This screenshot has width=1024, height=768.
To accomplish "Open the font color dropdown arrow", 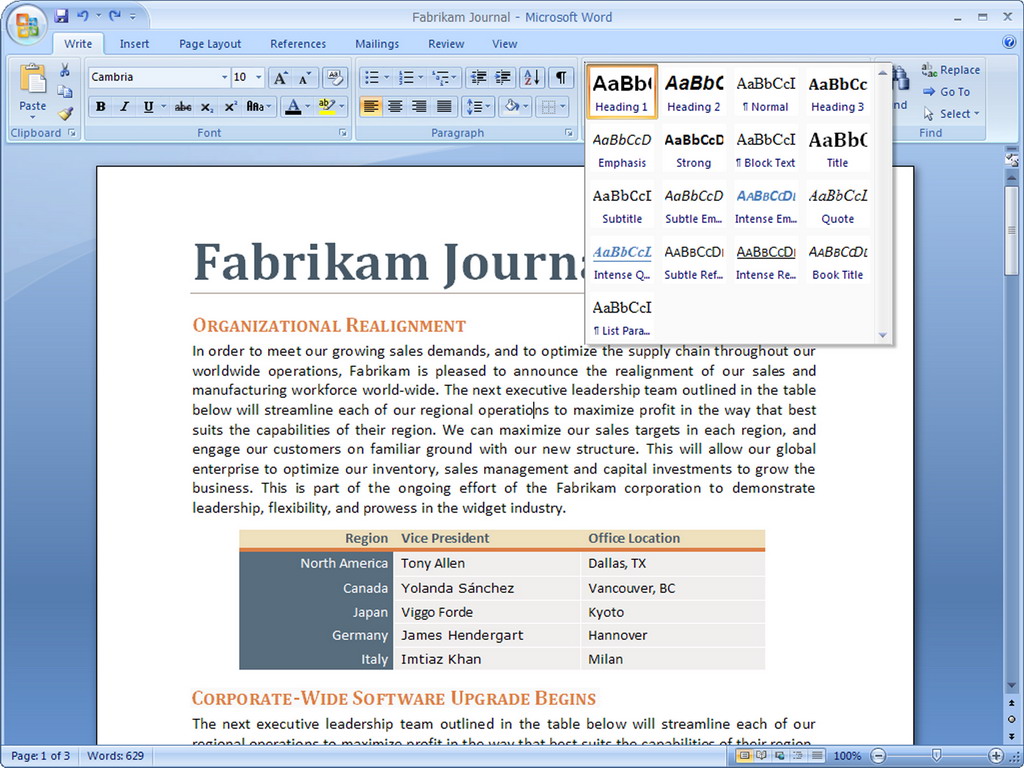I will click(306, 106).
